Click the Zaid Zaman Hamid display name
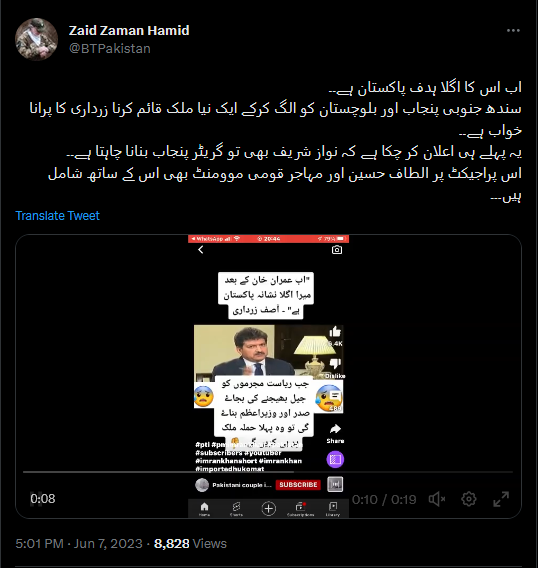Screen dimensions: 538x568 [129, 30]
